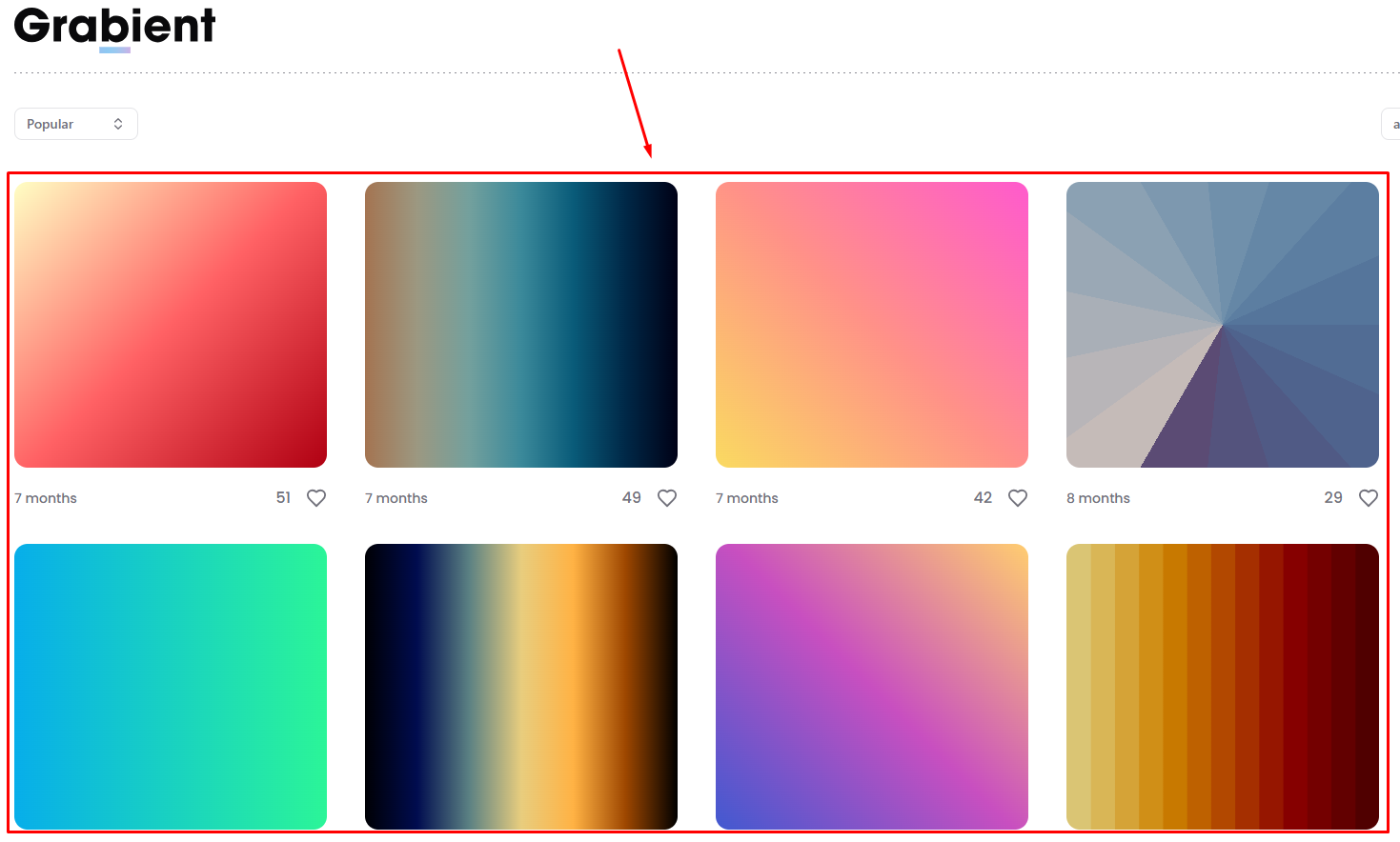This screenshot has width=1400, height=842.
Task: Open the partially visible control at top right
Action: click(1393, 123)
